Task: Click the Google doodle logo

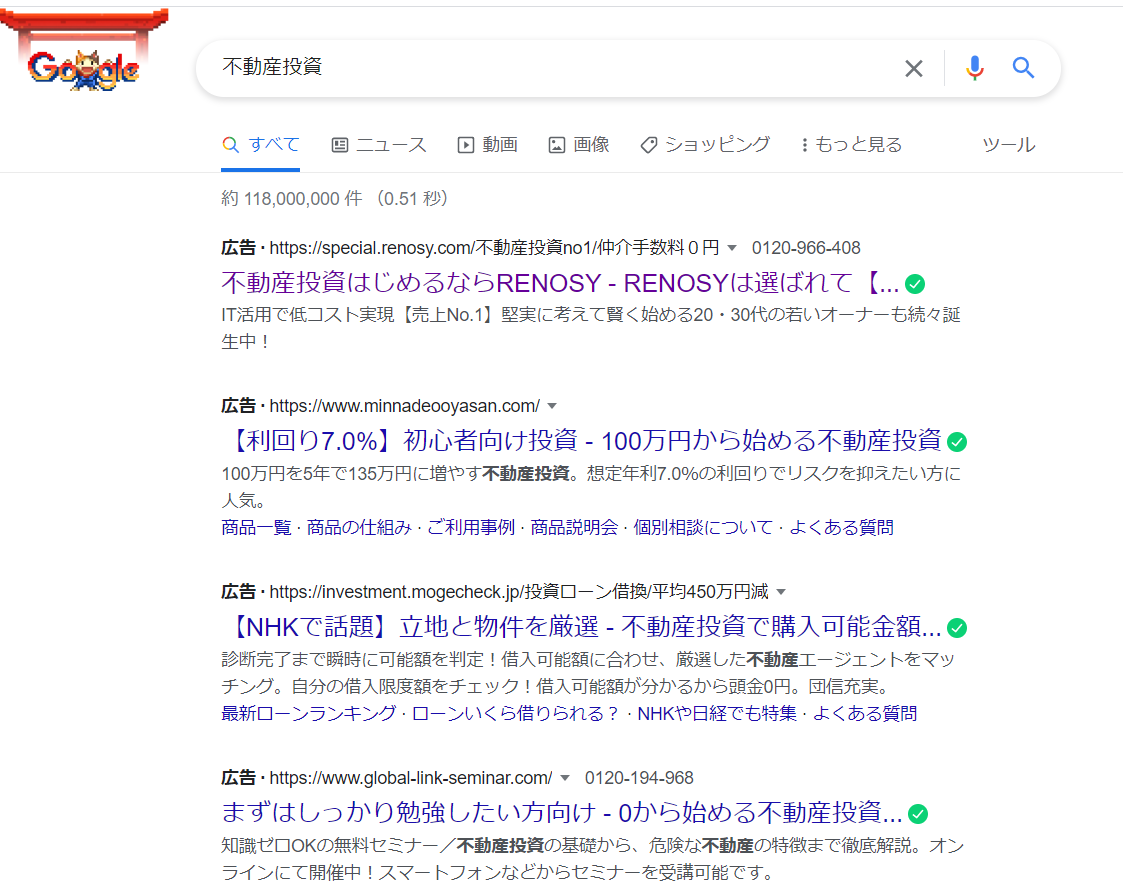Action: (x=84, y=52)
